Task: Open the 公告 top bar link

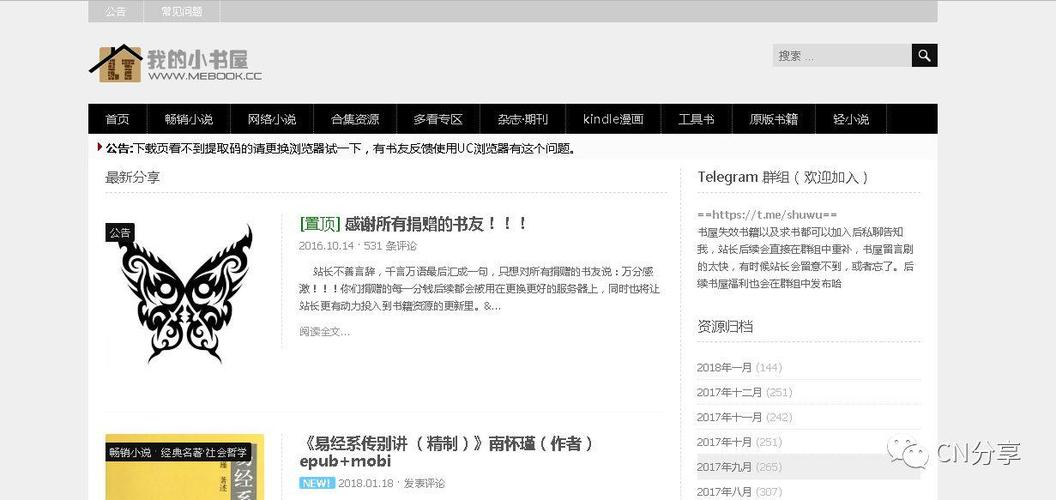Action: 116,11
